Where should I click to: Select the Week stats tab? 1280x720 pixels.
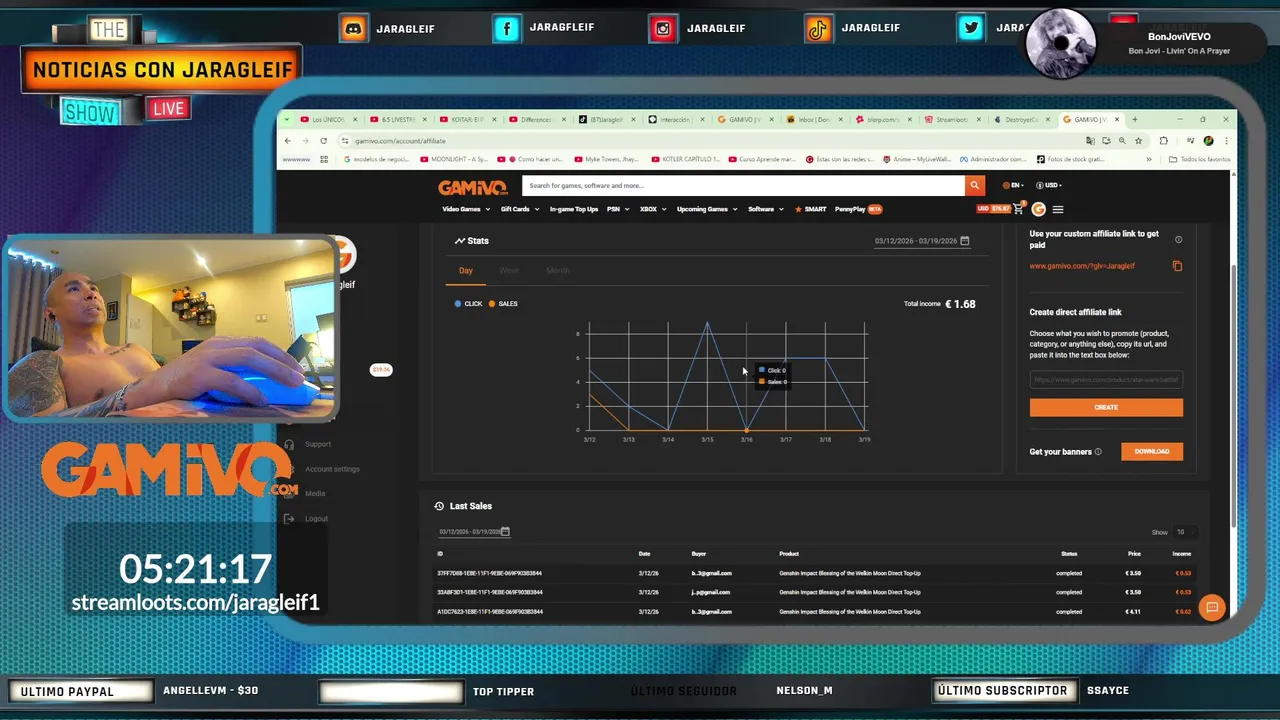509,271
